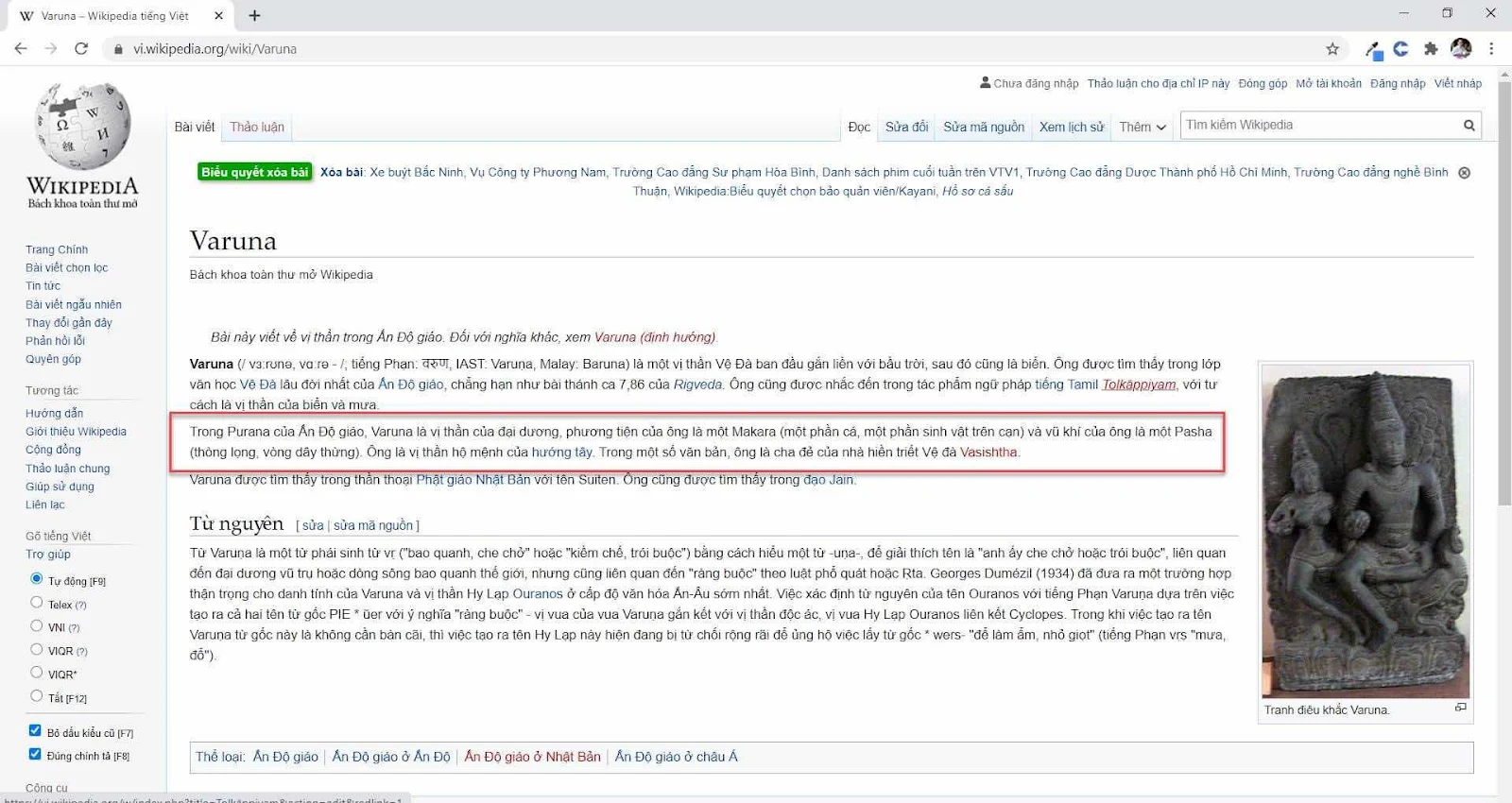1512x803 pixels.
Task: Select the Telex typing method
Action: pos(37,602)
